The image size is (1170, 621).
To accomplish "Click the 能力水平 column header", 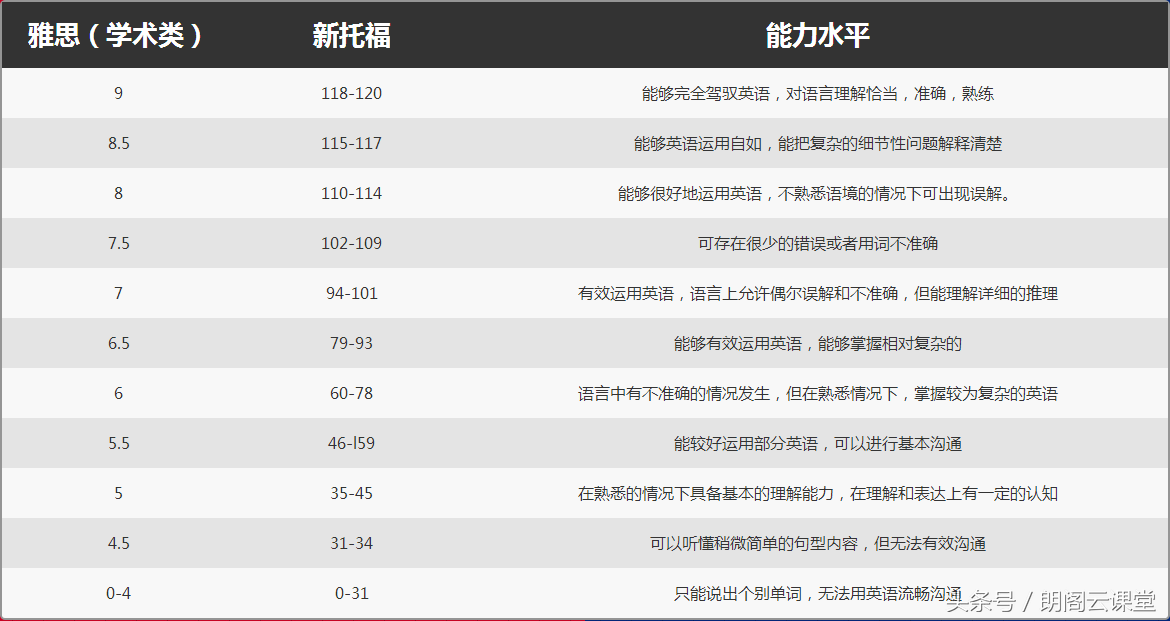I will coord(818,36).
